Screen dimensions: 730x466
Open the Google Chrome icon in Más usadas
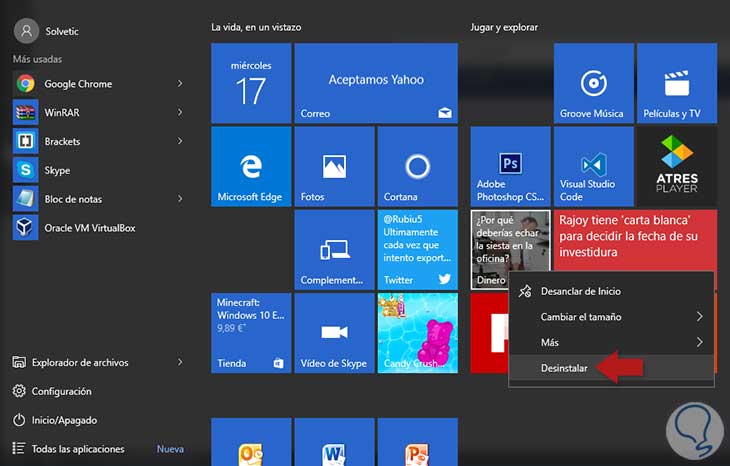[x=26, y=84]
